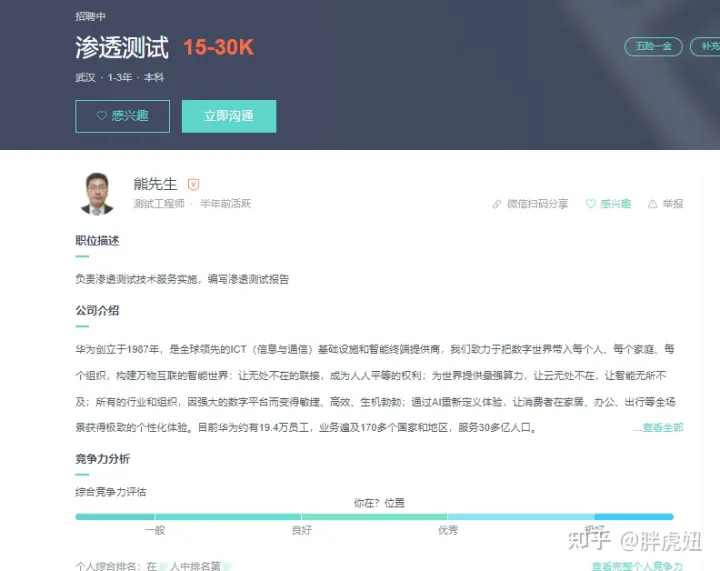This screenshot has width=720, height=571.
Task: Click the 半年前活跃 activity text
Action: [x=225, y=204]
